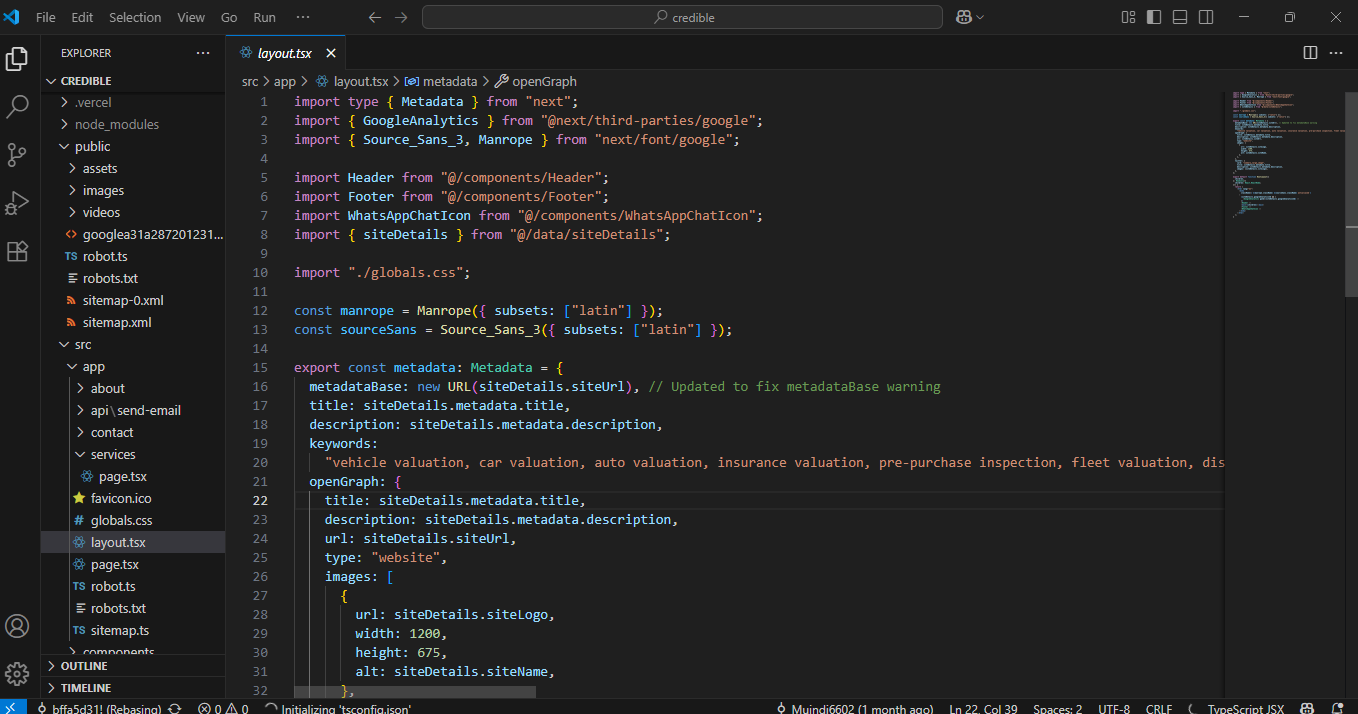Toggle the primary side bar layout button
1358x714 pixels.
tap(1154, 17)
